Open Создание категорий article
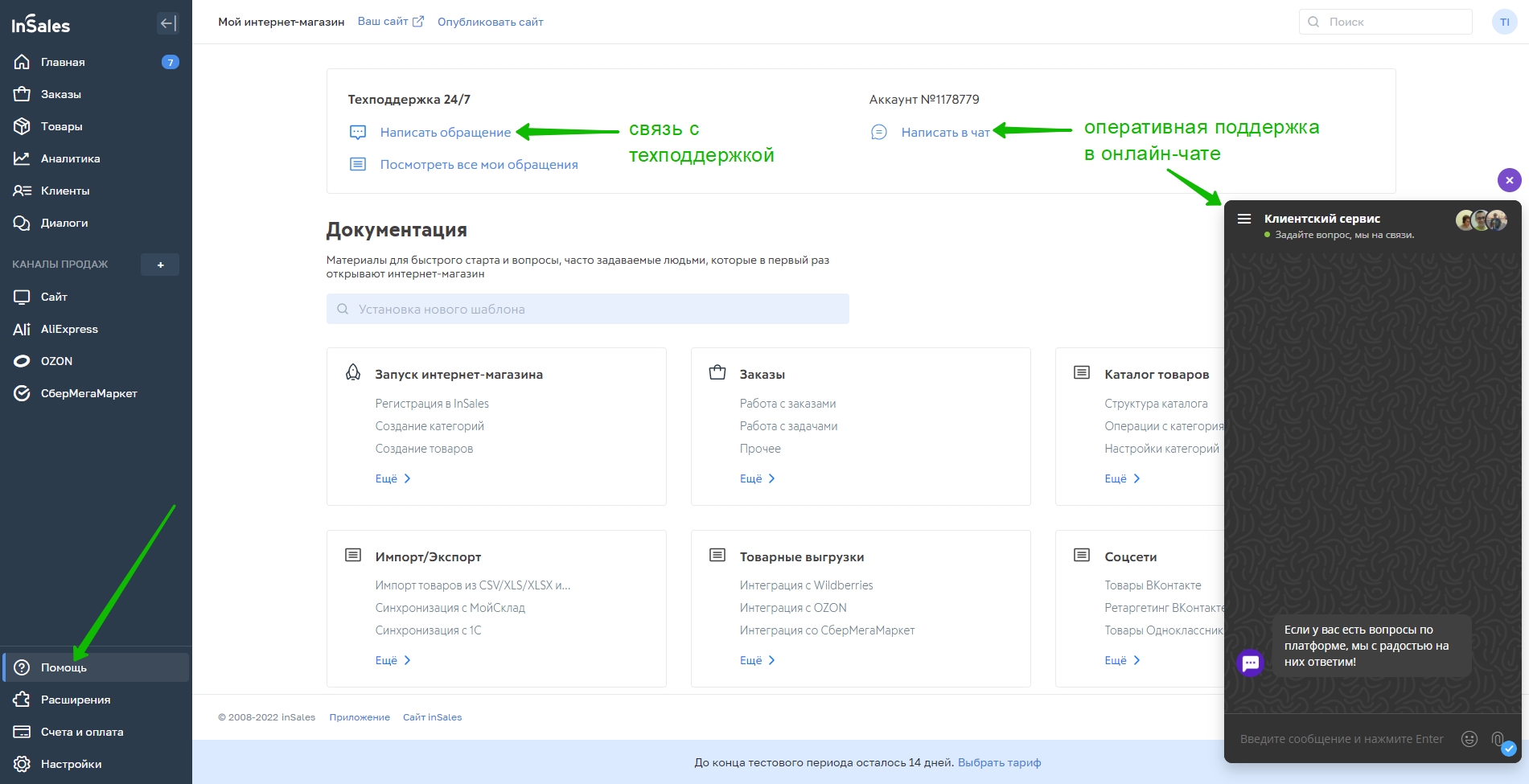1529x784 pixels. coord(430,426)
